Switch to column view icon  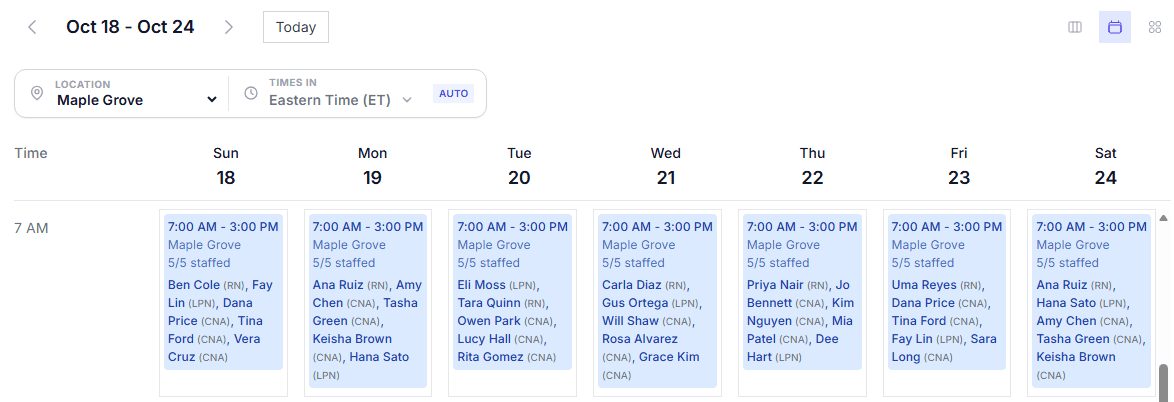[x=1074, y=28]
